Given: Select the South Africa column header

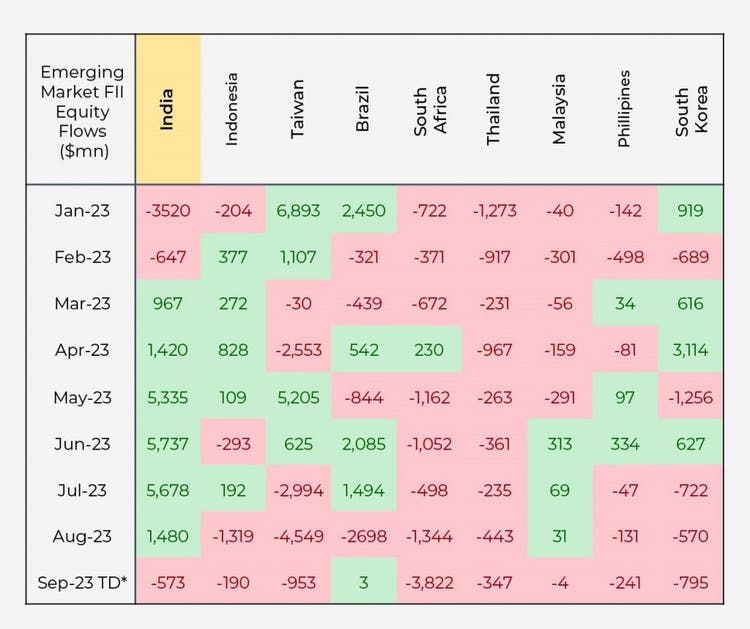Looking at the screenshot, I should [x=428, y=109].
